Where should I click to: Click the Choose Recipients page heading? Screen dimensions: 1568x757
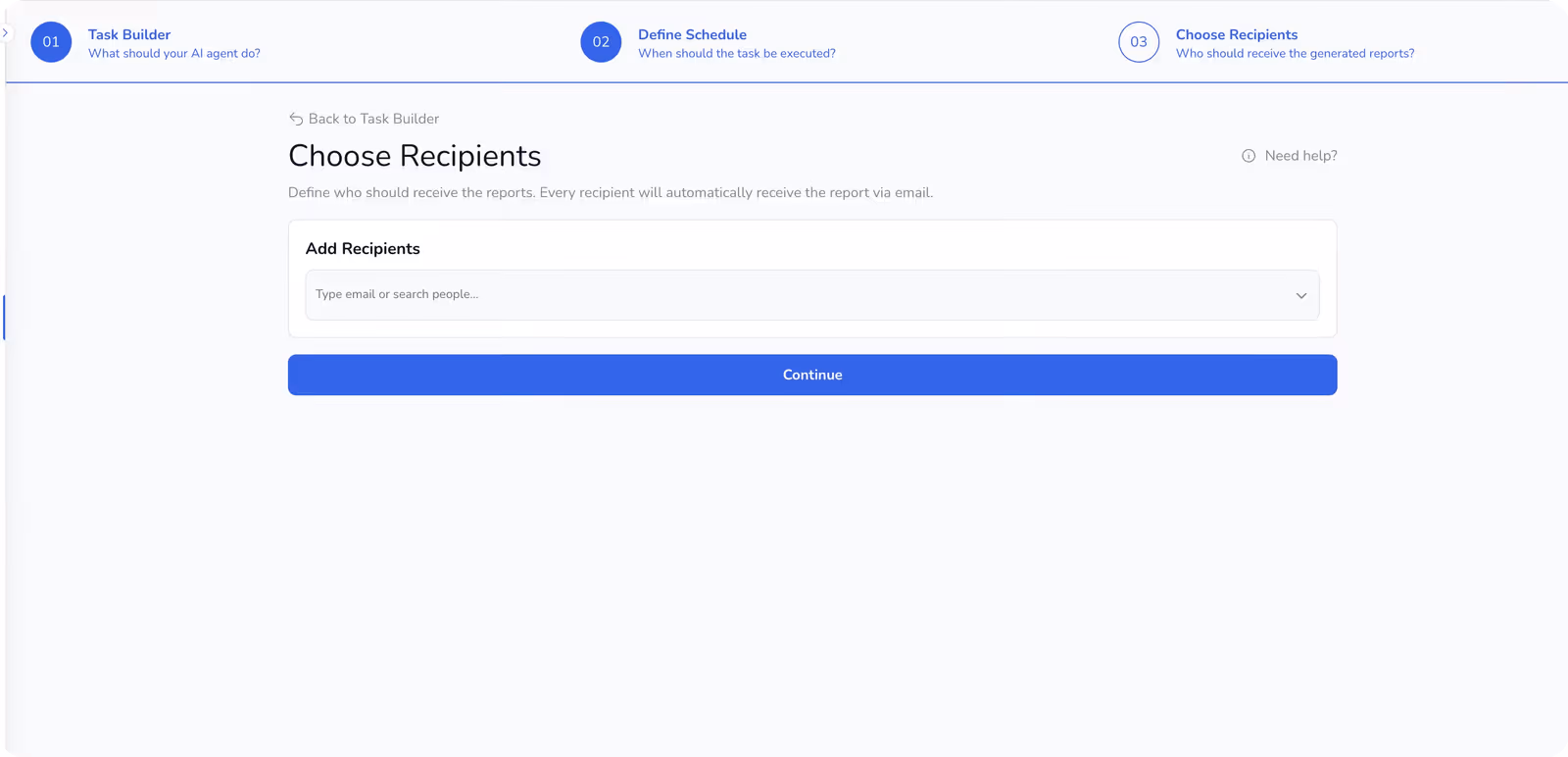(415, 156)
